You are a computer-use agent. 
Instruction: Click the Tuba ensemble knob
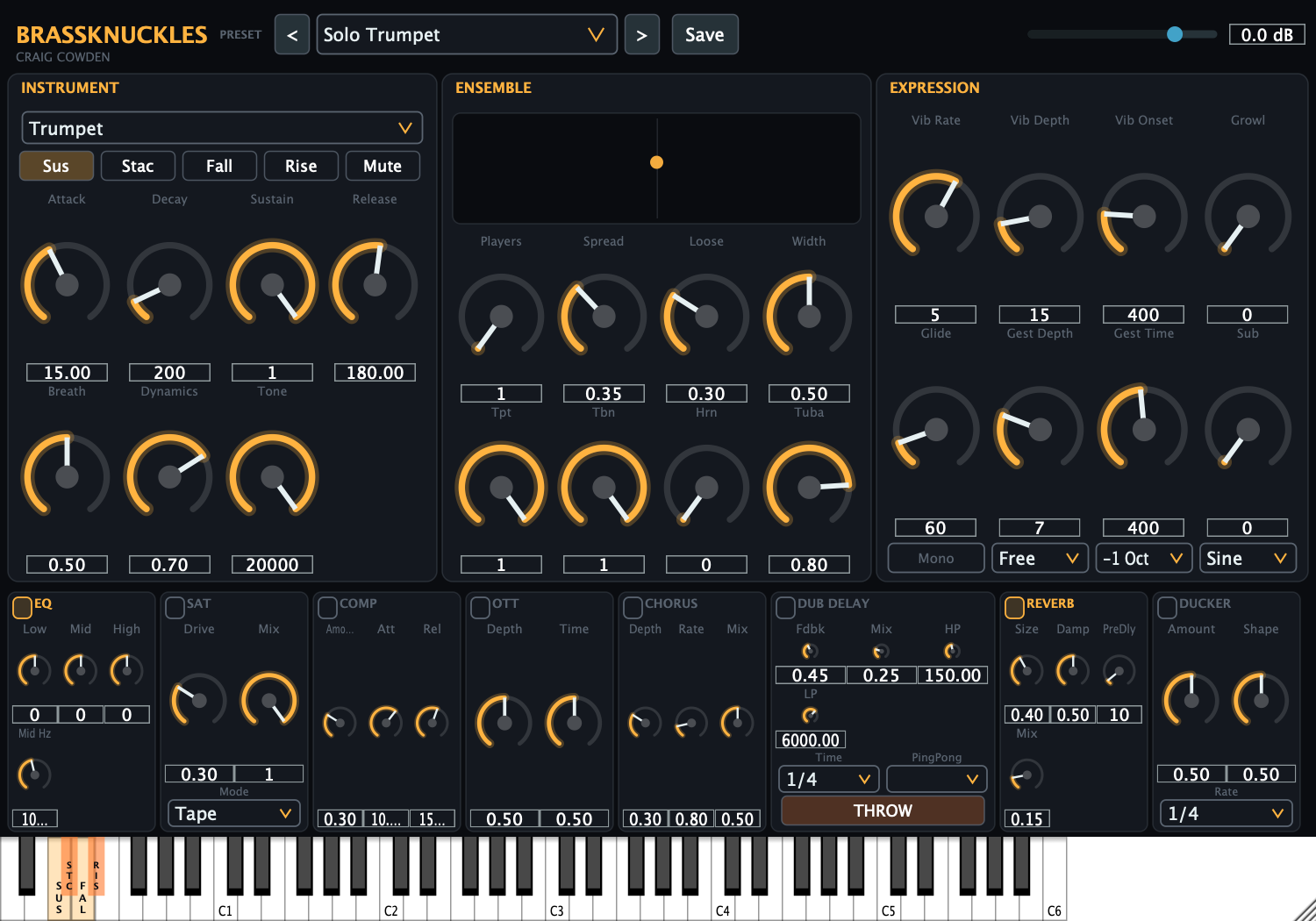(x=809, y=487)
